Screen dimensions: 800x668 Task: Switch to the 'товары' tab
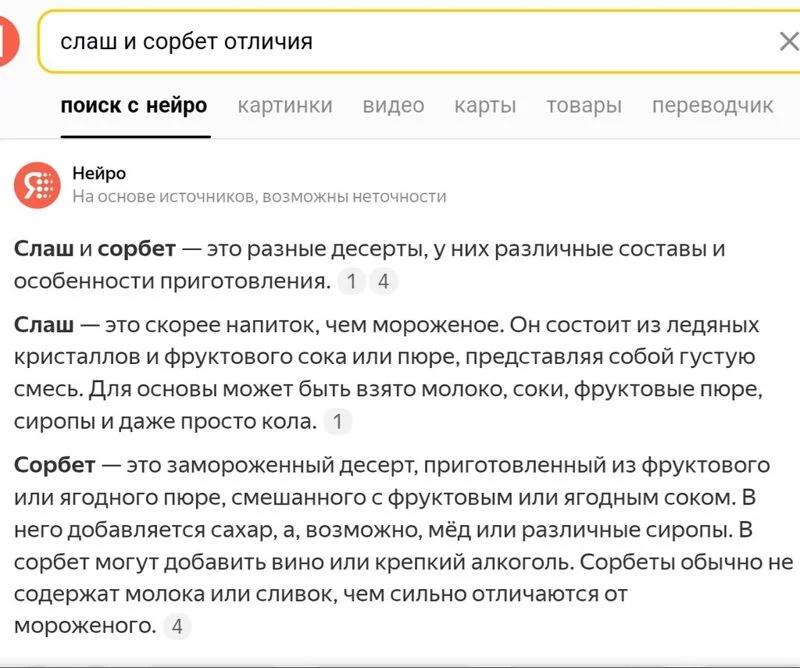click(x=584, y=106)
